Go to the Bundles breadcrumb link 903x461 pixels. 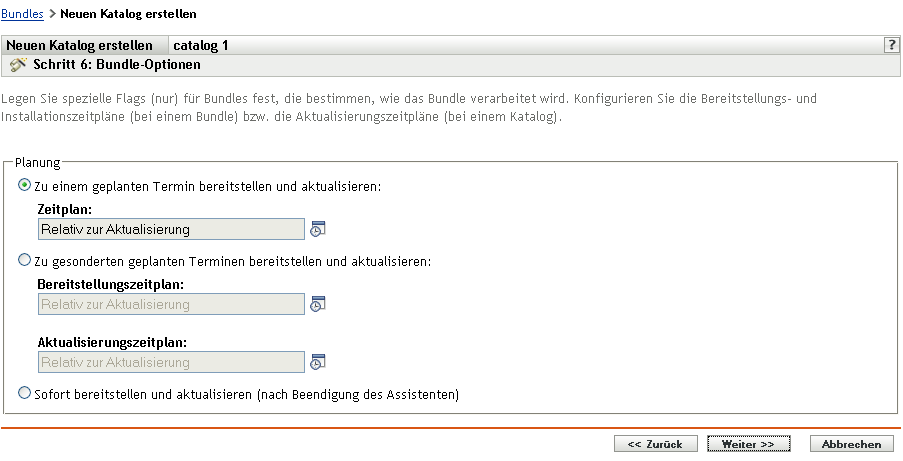[22, 15]
